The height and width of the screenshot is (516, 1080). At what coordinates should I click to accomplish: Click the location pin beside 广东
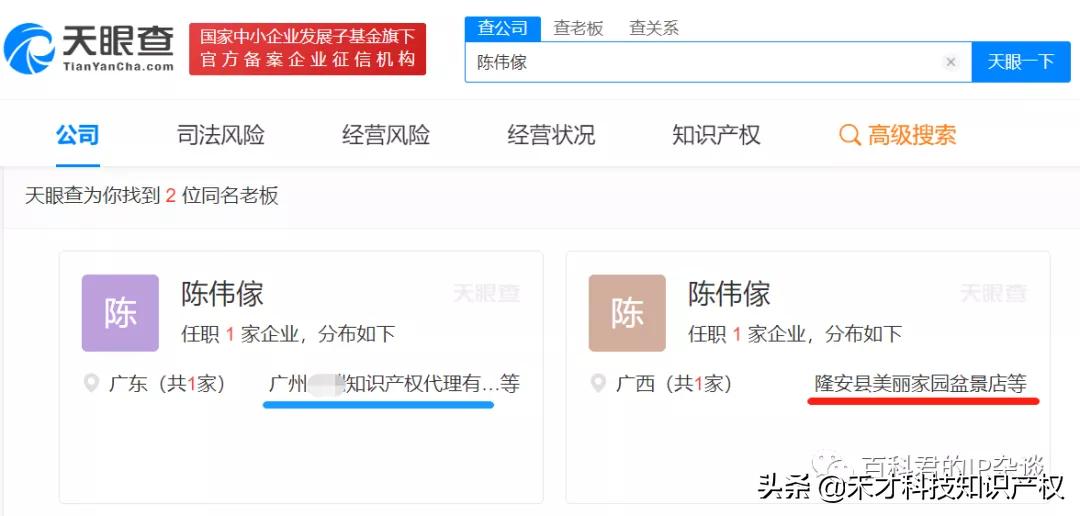click(92, 382)
